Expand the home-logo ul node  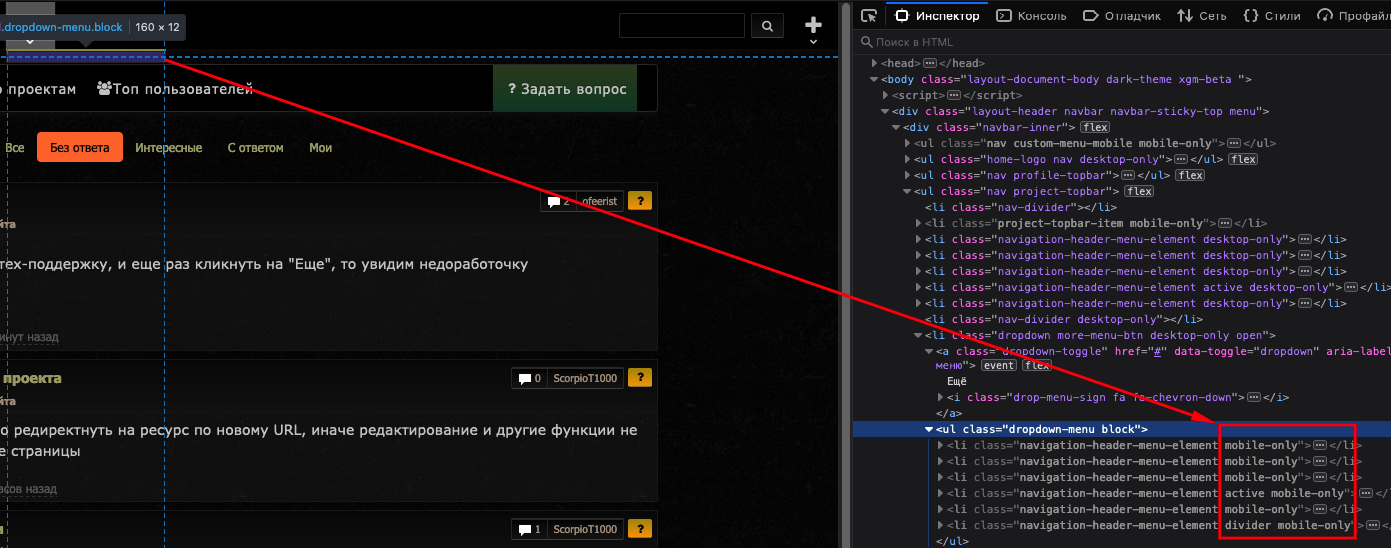click(907, 159)
